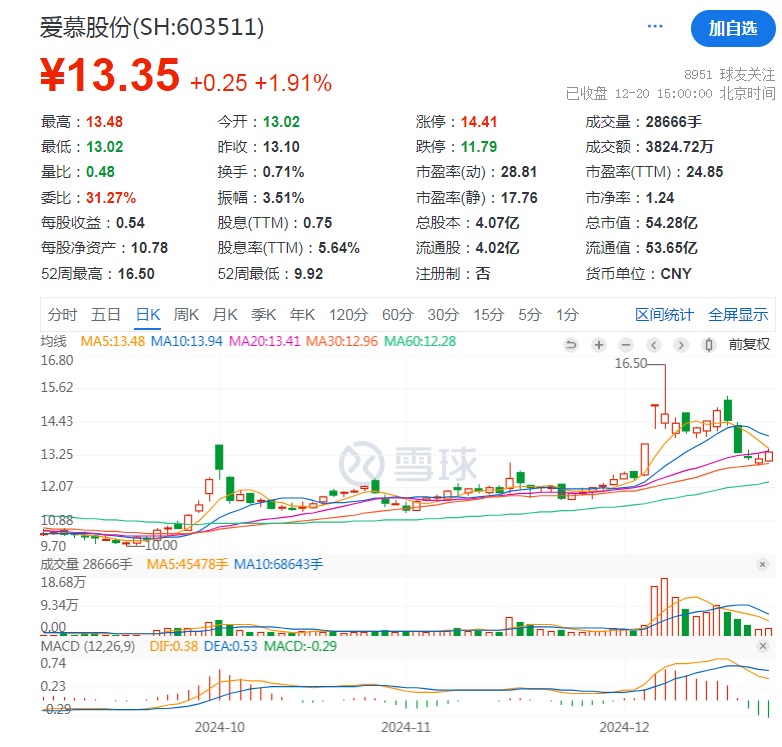The image size is (782, 747).
Task: Switch to 5分 interval tab
Action: click(x=530, y=315)
